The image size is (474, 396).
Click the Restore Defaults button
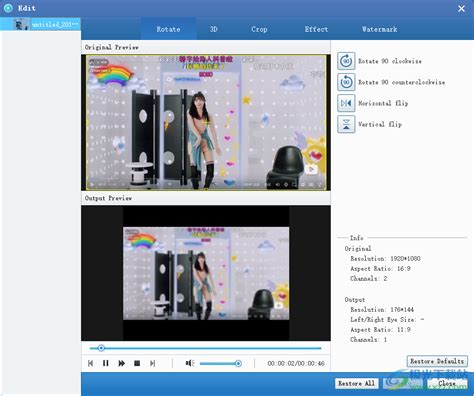(437, 361)
